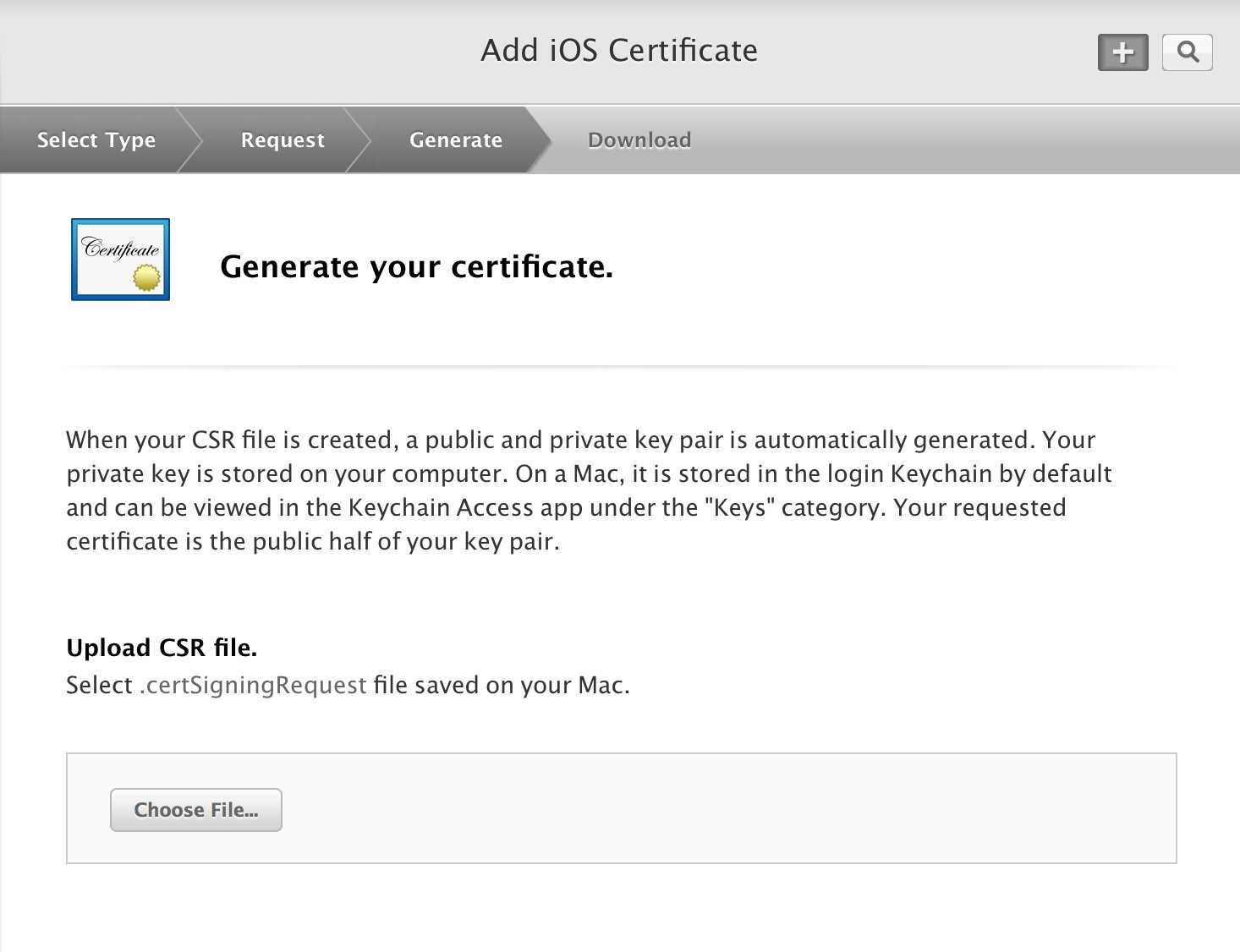Screen dimensions: 1240x952
Task: Click empty space inside the upload box
Action: click(x=727, y=808)
